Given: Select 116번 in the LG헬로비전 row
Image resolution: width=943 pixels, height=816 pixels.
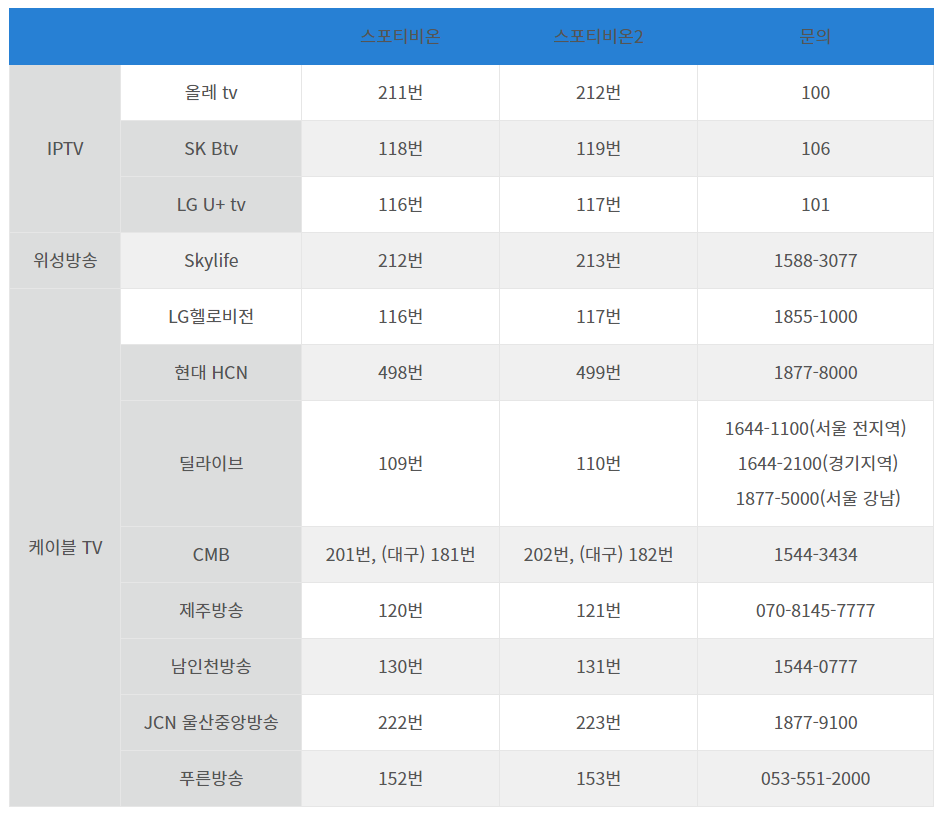Looking at the screenshot, I should [400, 316].
